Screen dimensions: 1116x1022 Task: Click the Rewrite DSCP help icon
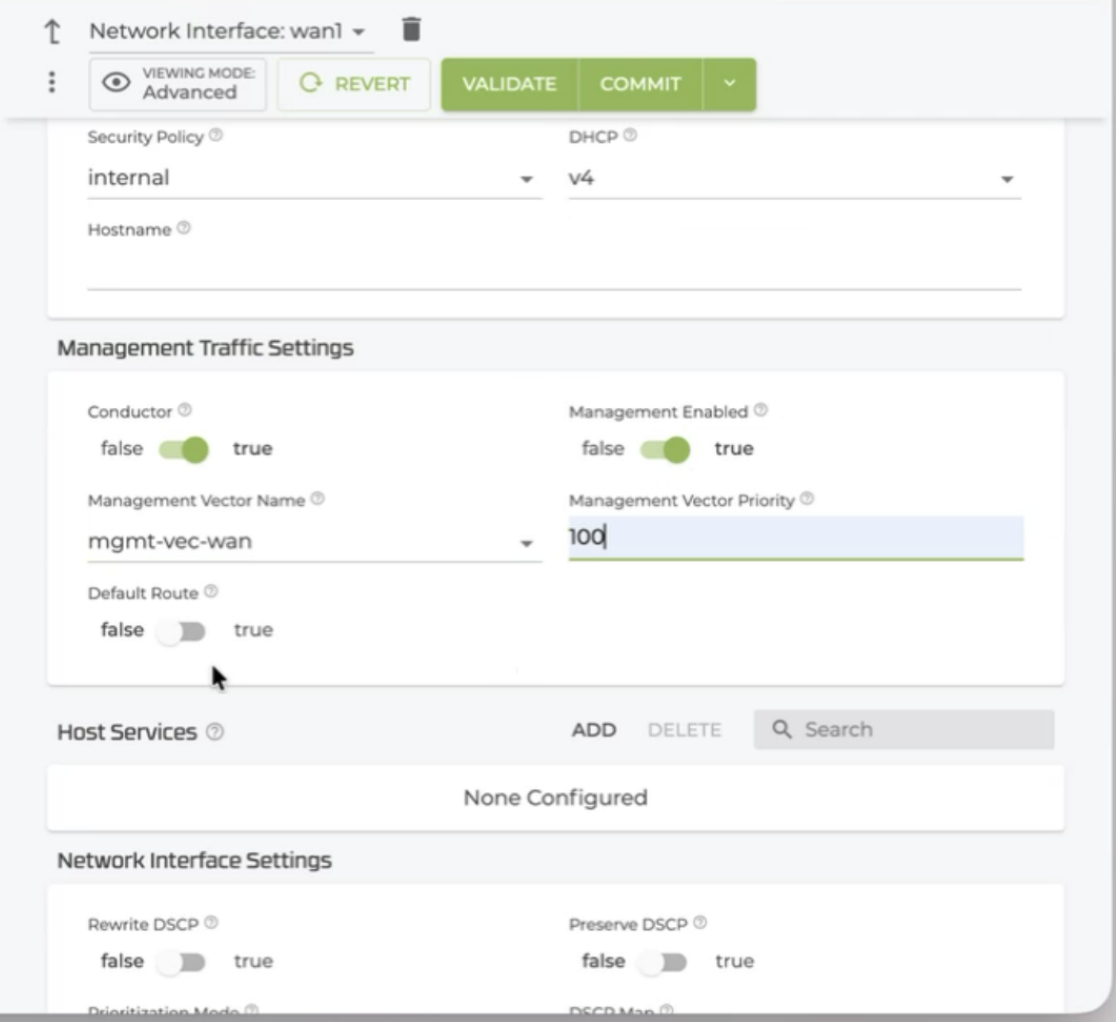coord(211,922)
